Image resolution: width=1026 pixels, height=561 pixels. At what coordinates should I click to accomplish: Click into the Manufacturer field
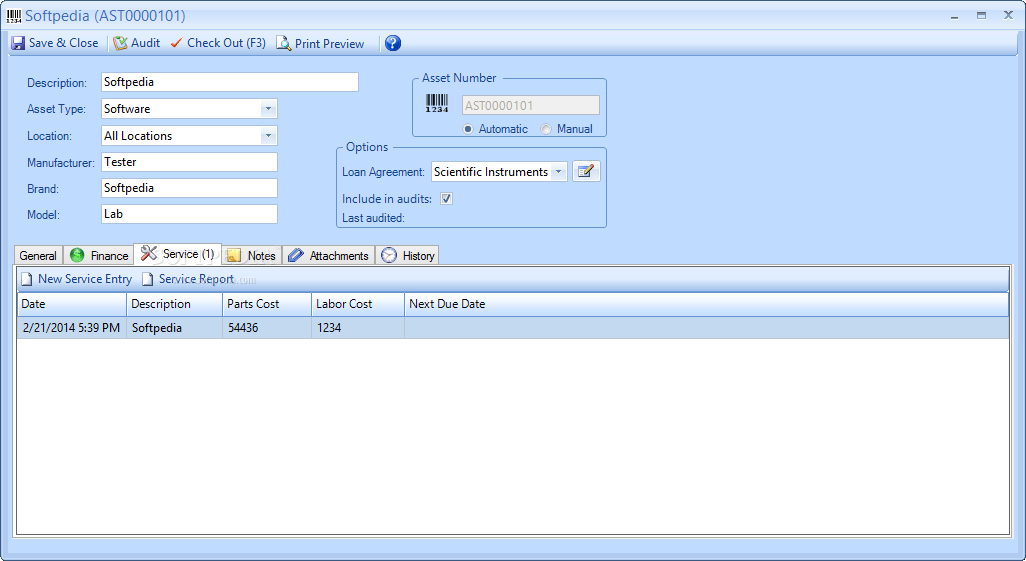pos(190,162)
